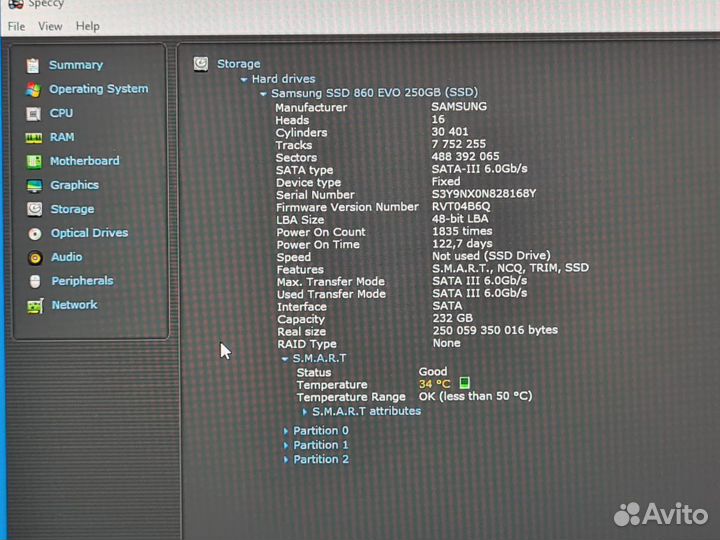Collapse the S.M.A.R.T section arrow

pos(285,359)
